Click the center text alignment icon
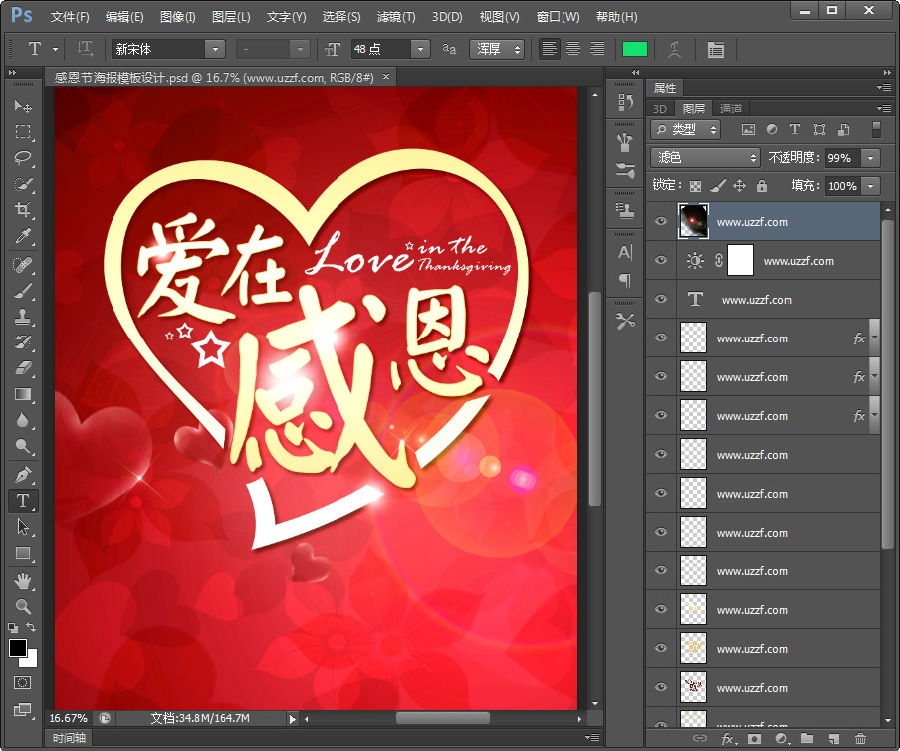 coord(573,49)
